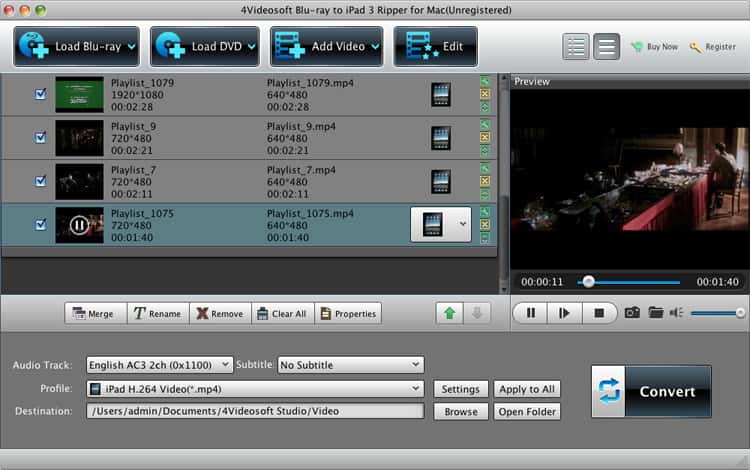Click the Remove button
Screen dimensions: 750x470
tap(221, 314)
